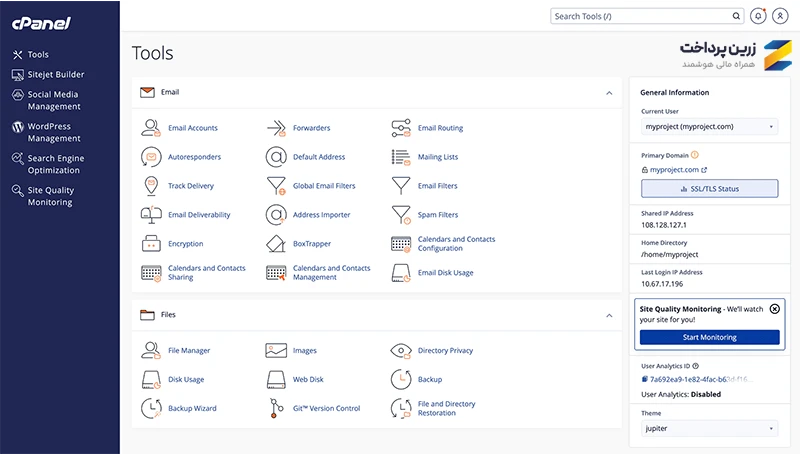Click File and Directory Restoration icon
The image size is (800, 454).
tap(401, 408)
